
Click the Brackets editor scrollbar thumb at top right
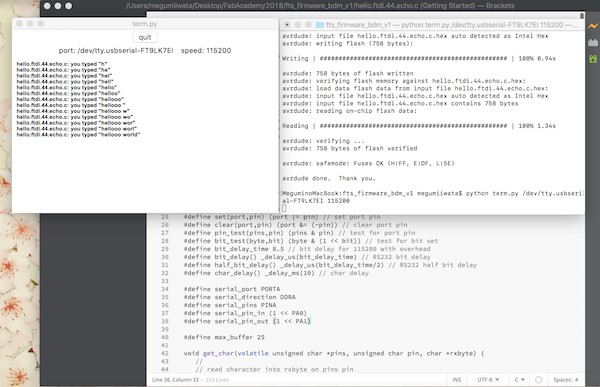point(582,16)
